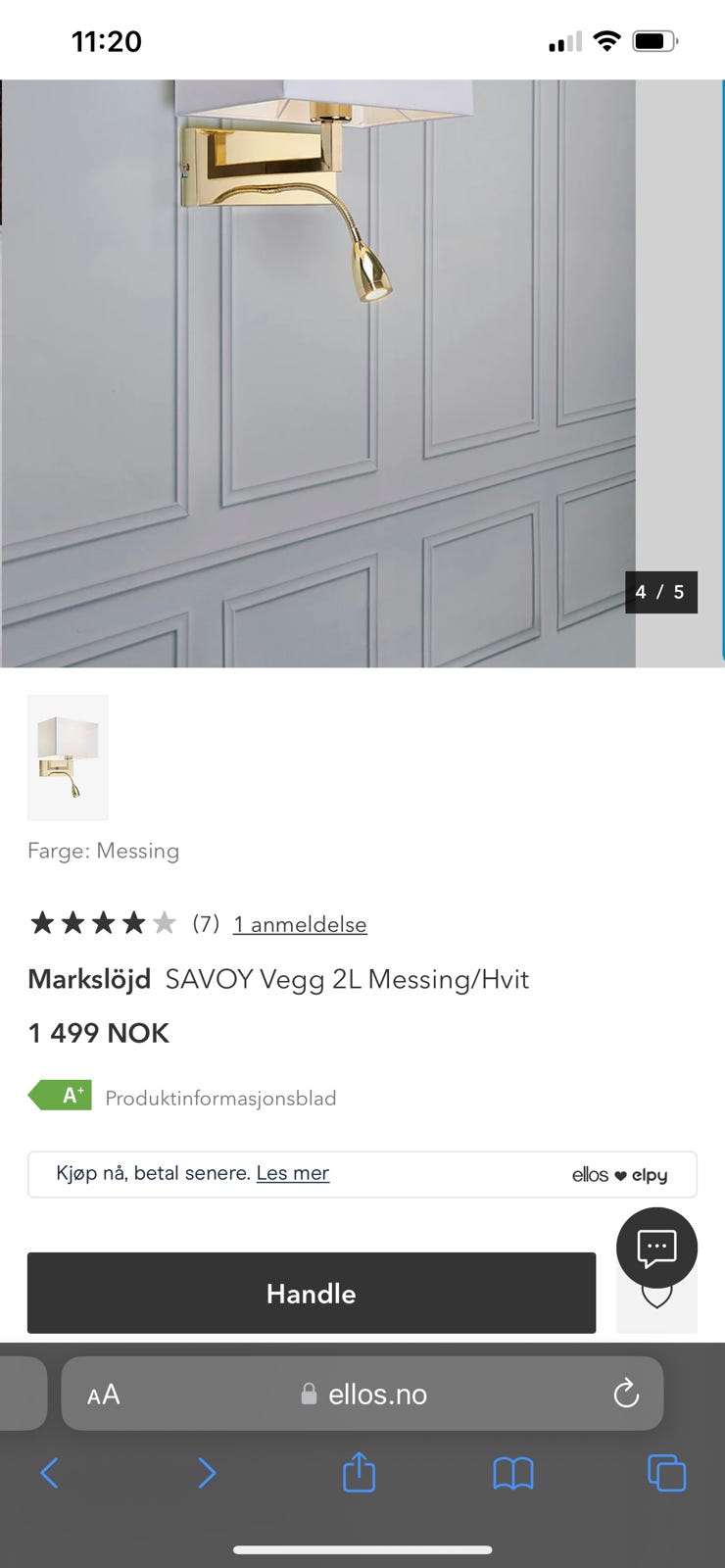The image size is (725, 1568).
Task: Show open Safari tabs icon
Action: [x=666, y=1473]
